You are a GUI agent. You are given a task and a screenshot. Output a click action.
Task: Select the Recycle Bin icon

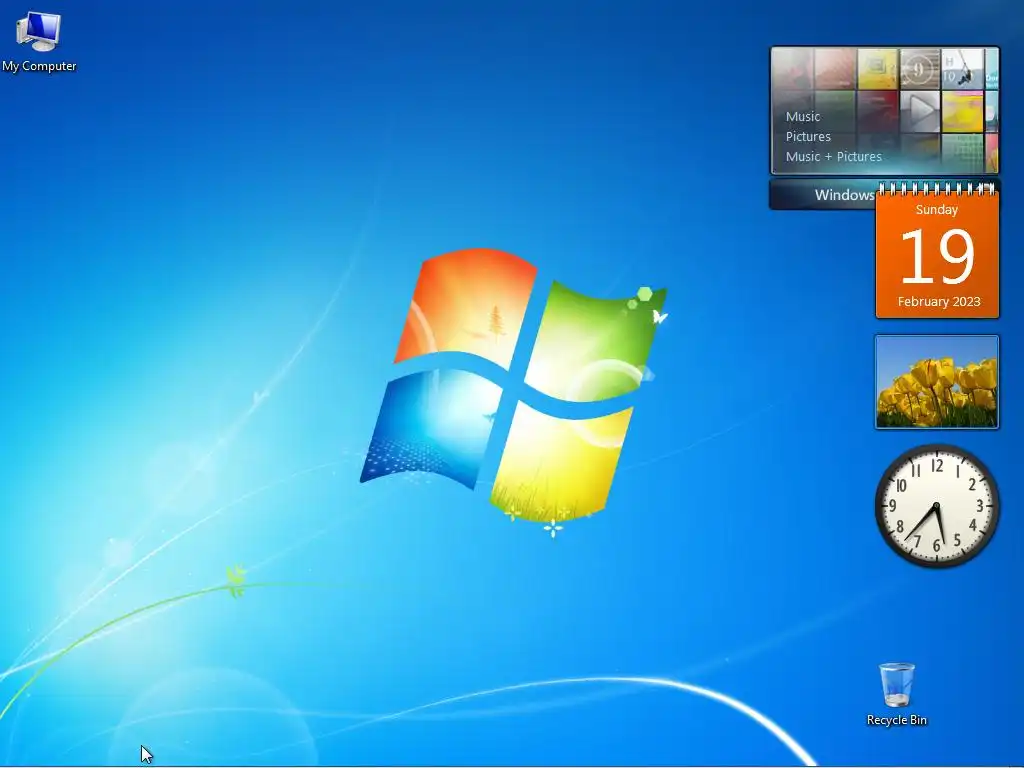point(897,694)
